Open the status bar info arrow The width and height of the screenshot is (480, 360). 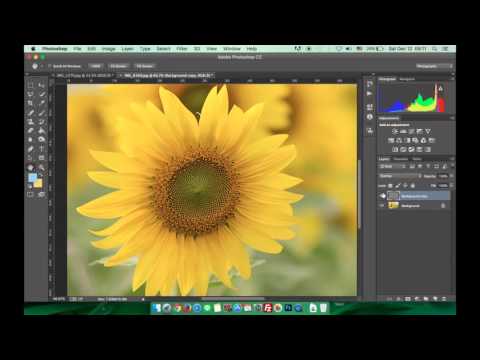point(143,299)
